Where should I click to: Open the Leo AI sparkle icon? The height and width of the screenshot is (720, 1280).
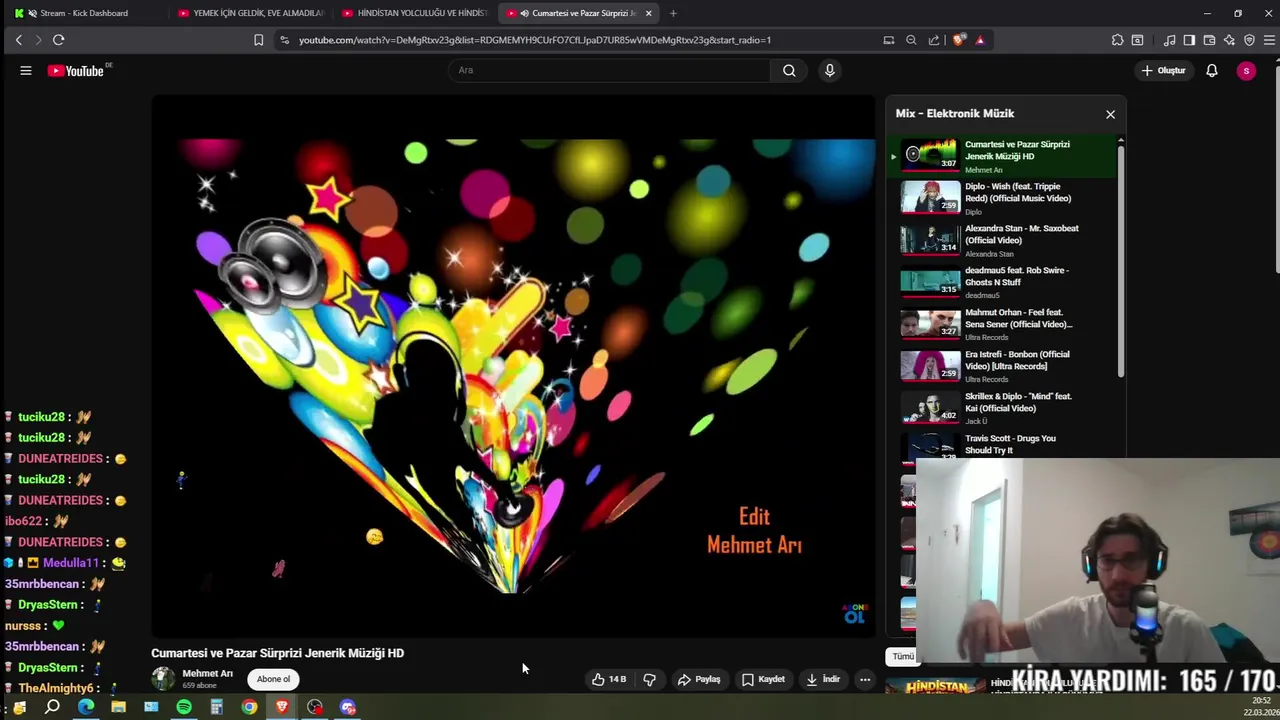(x=1229, y=40)
